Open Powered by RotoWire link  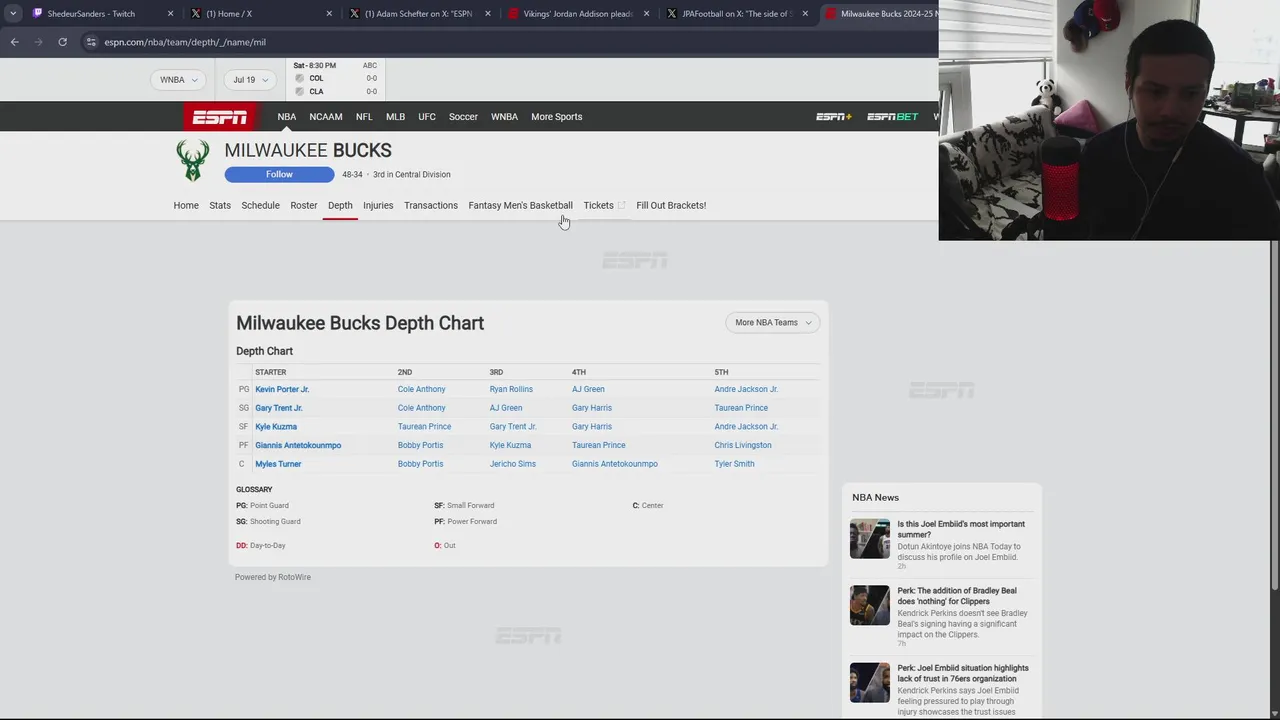(272, 577)
